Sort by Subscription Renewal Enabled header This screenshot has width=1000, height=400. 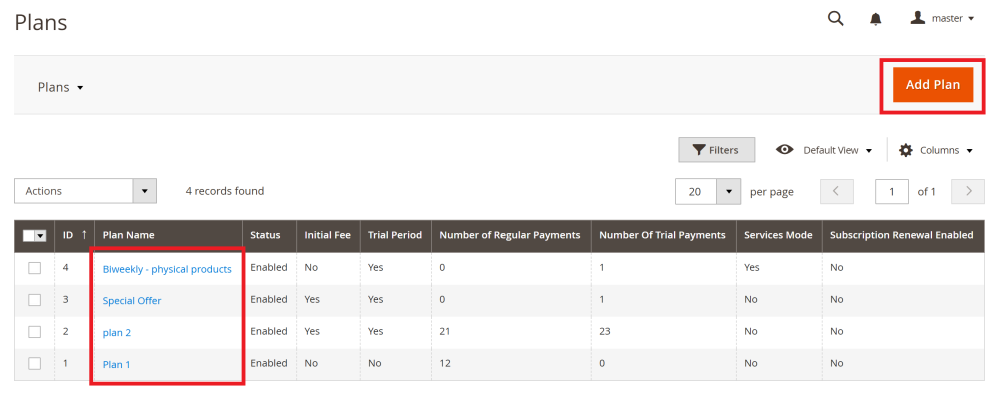tap(902, 235)
